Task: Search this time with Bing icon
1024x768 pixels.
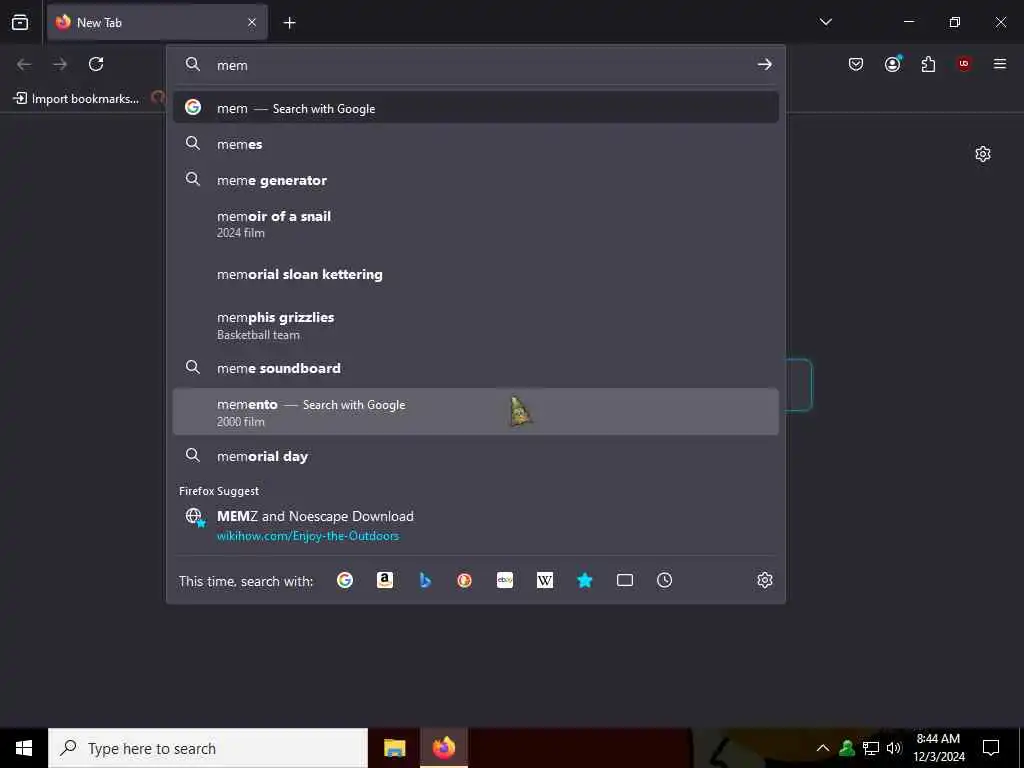Action: click(x=424, y=580)
